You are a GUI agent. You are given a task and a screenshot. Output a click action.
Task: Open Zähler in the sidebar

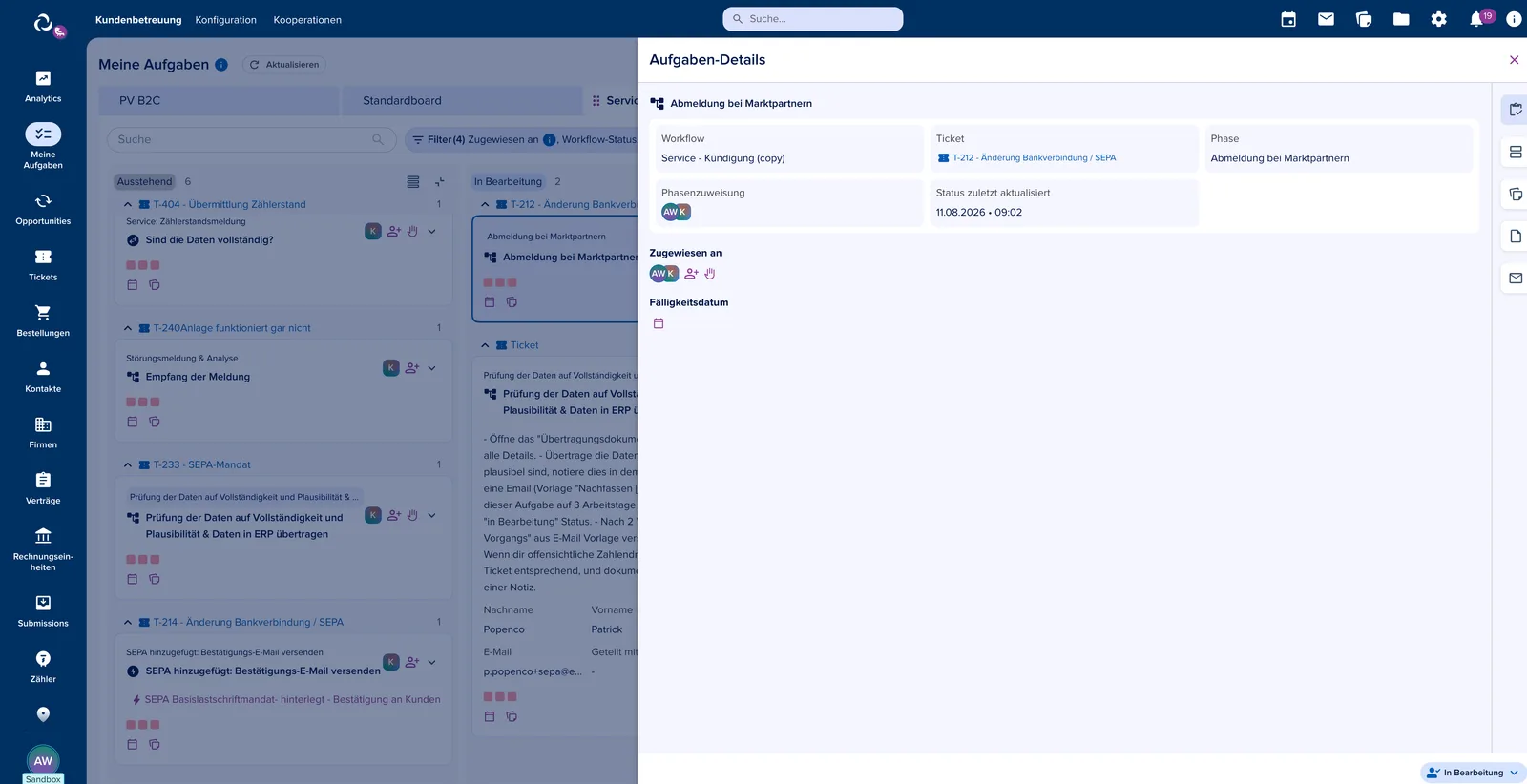(43, 667)
